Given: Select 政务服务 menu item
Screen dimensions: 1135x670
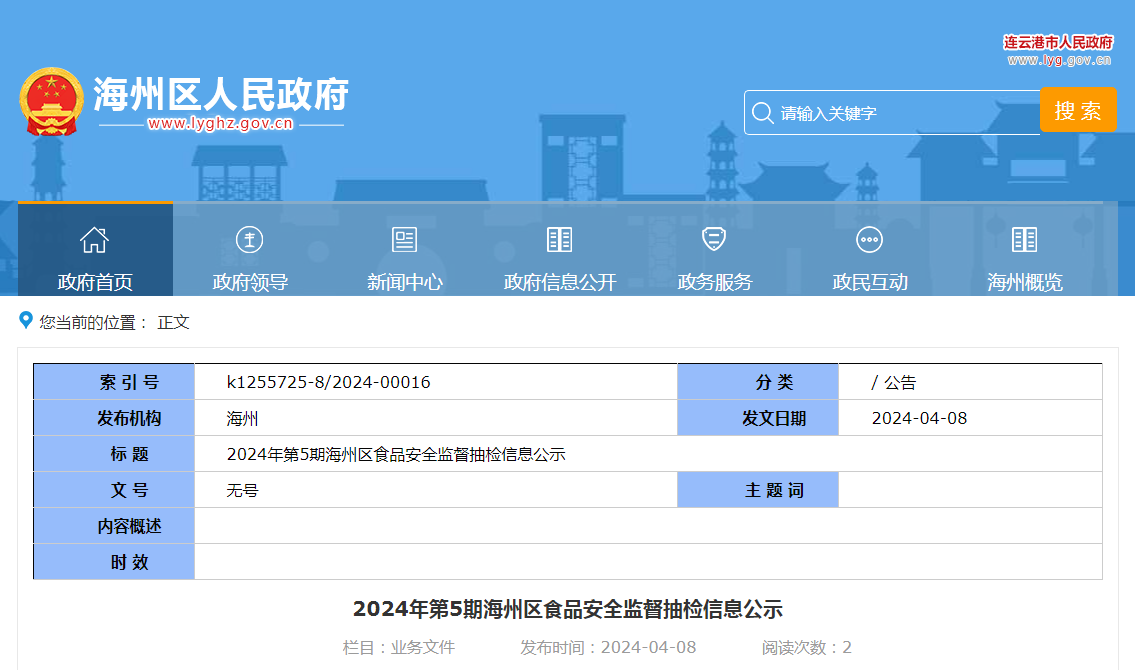Looking at the screenshot, I should point(714,281).
